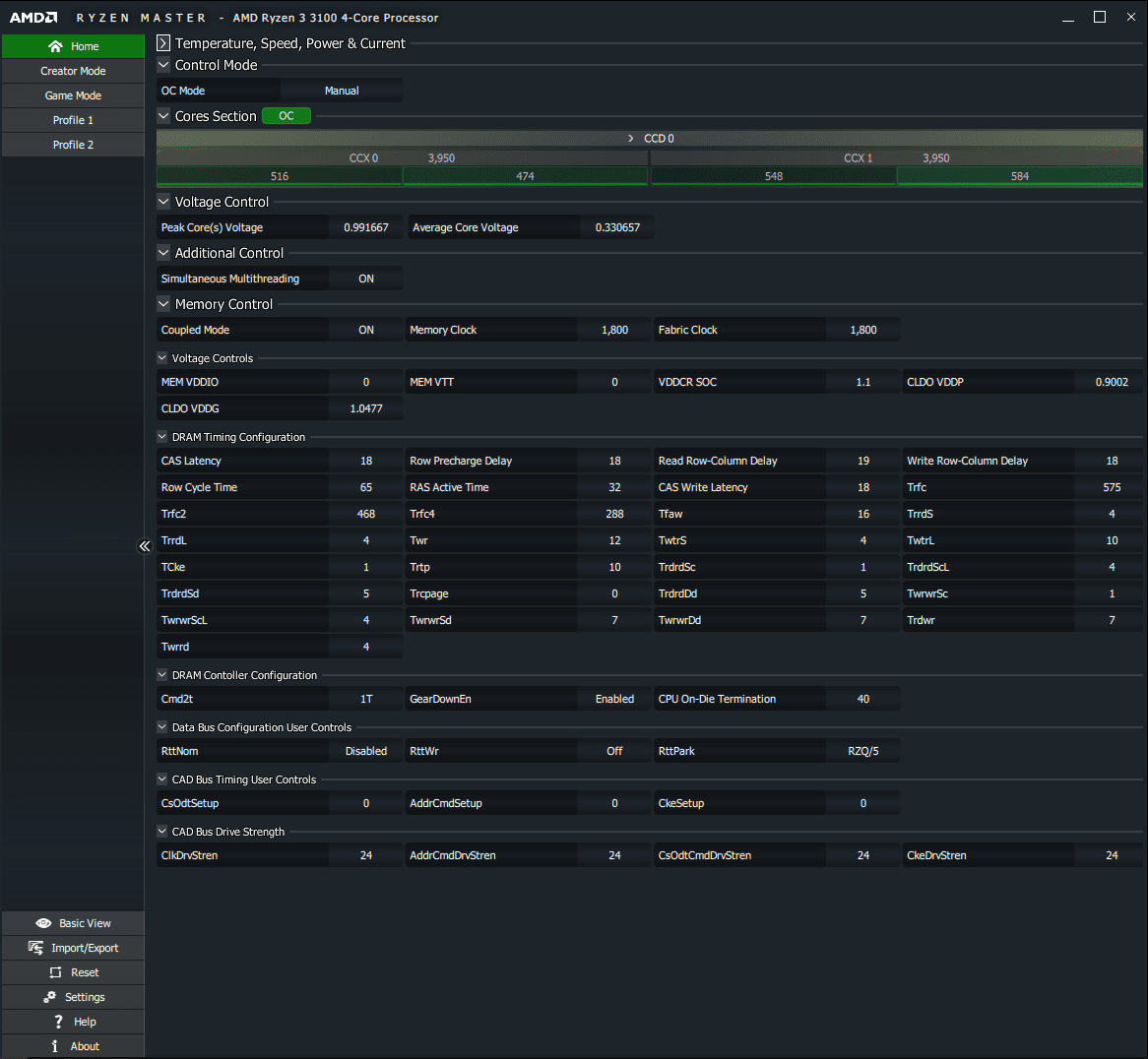Open Profile 1
The width and height of the screenshot is (1148, 1059).
(73, 120)
